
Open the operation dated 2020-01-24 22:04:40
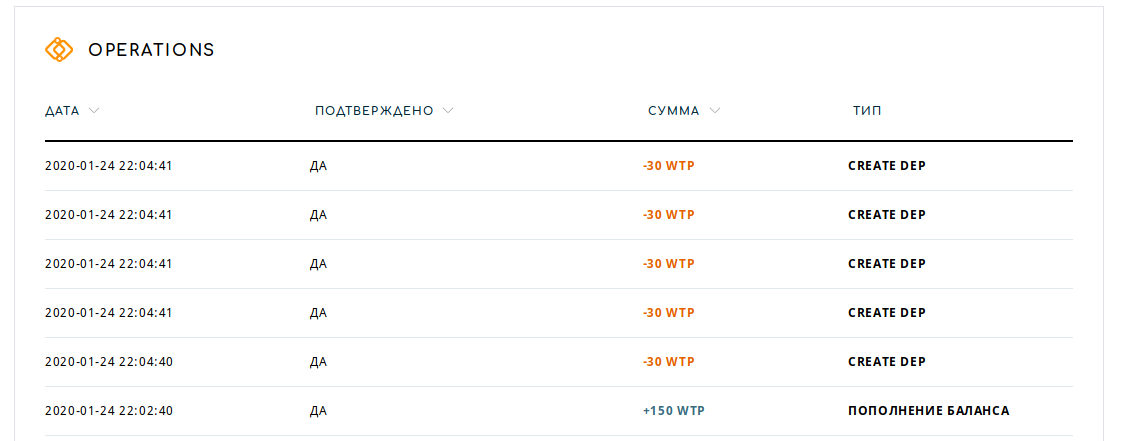click(x=559, y=362)
